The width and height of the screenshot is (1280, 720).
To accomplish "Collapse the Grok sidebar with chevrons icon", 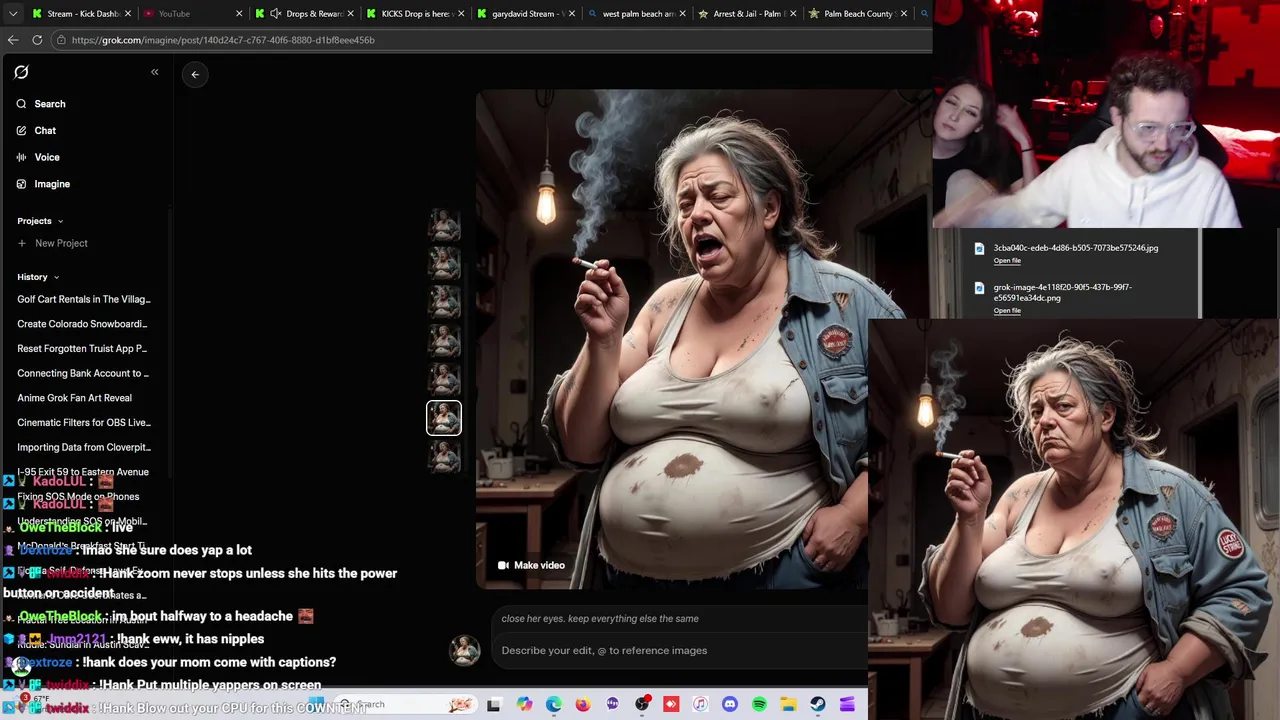I will 155,72.
